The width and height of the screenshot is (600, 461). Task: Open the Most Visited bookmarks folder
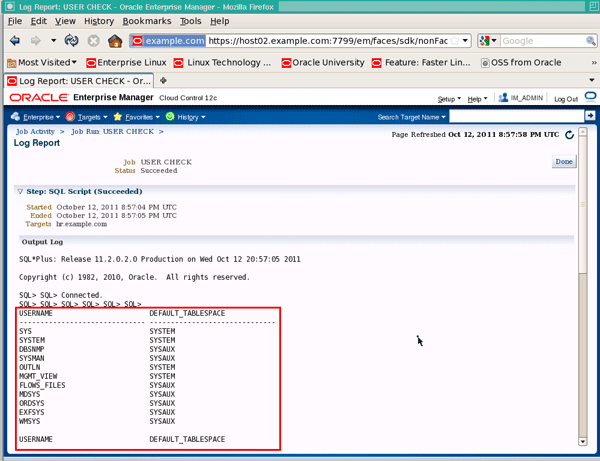tap(42, 62)
